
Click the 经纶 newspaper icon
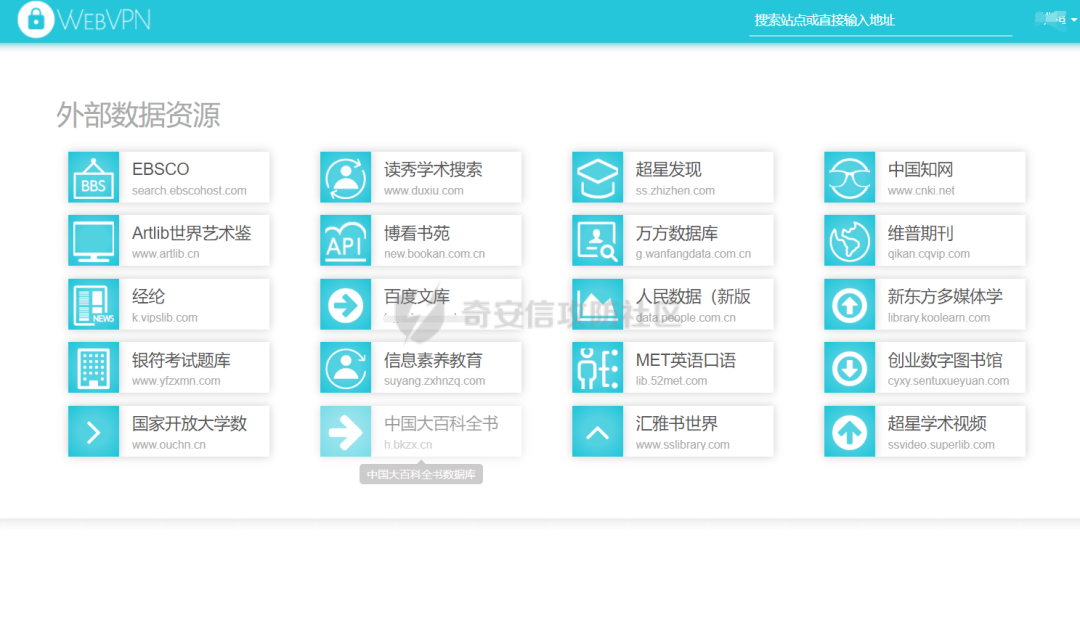pyautogui.click(x=94, y=304)
